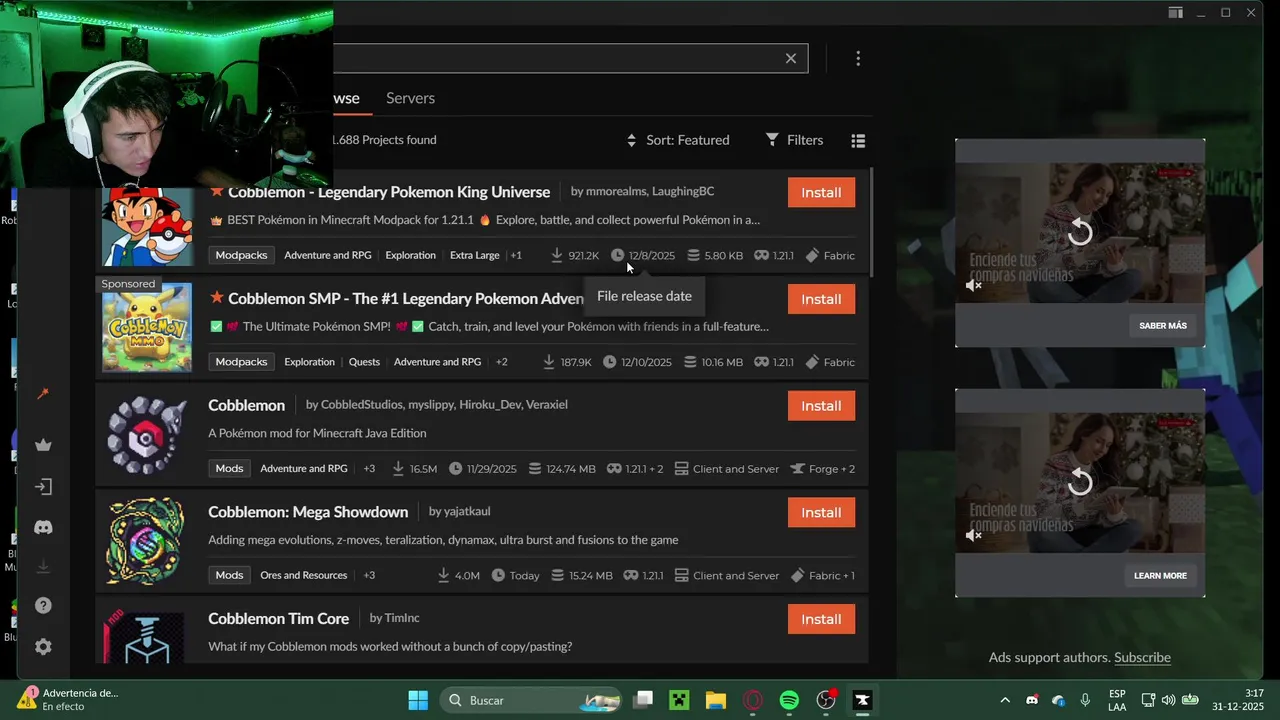Expand +2 tags on Cobblemon SMP row
Viewport: 1280px width, 720px height.
click(502, 362)
